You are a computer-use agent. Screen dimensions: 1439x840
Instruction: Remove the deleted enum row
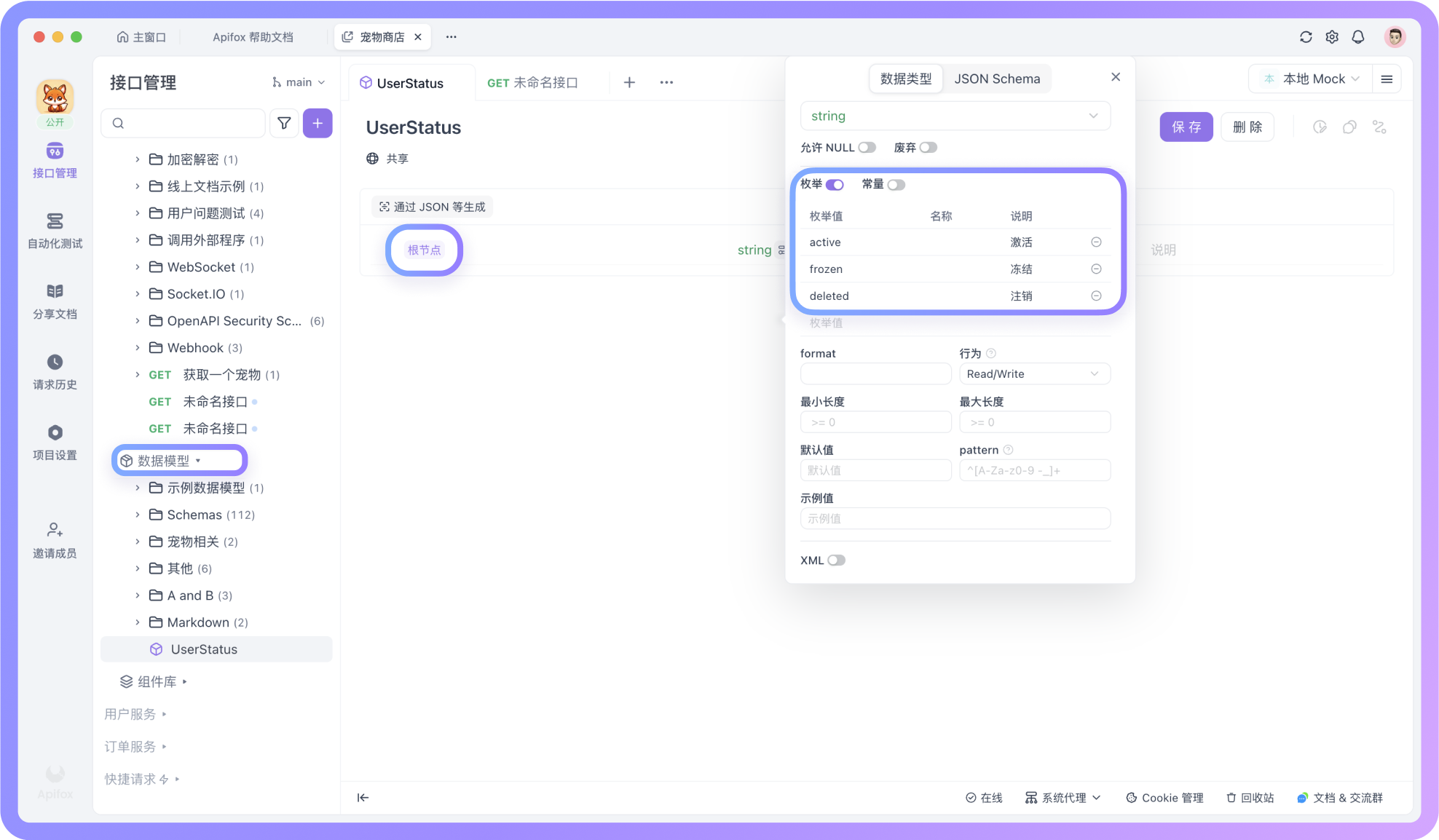(1096, 296)
